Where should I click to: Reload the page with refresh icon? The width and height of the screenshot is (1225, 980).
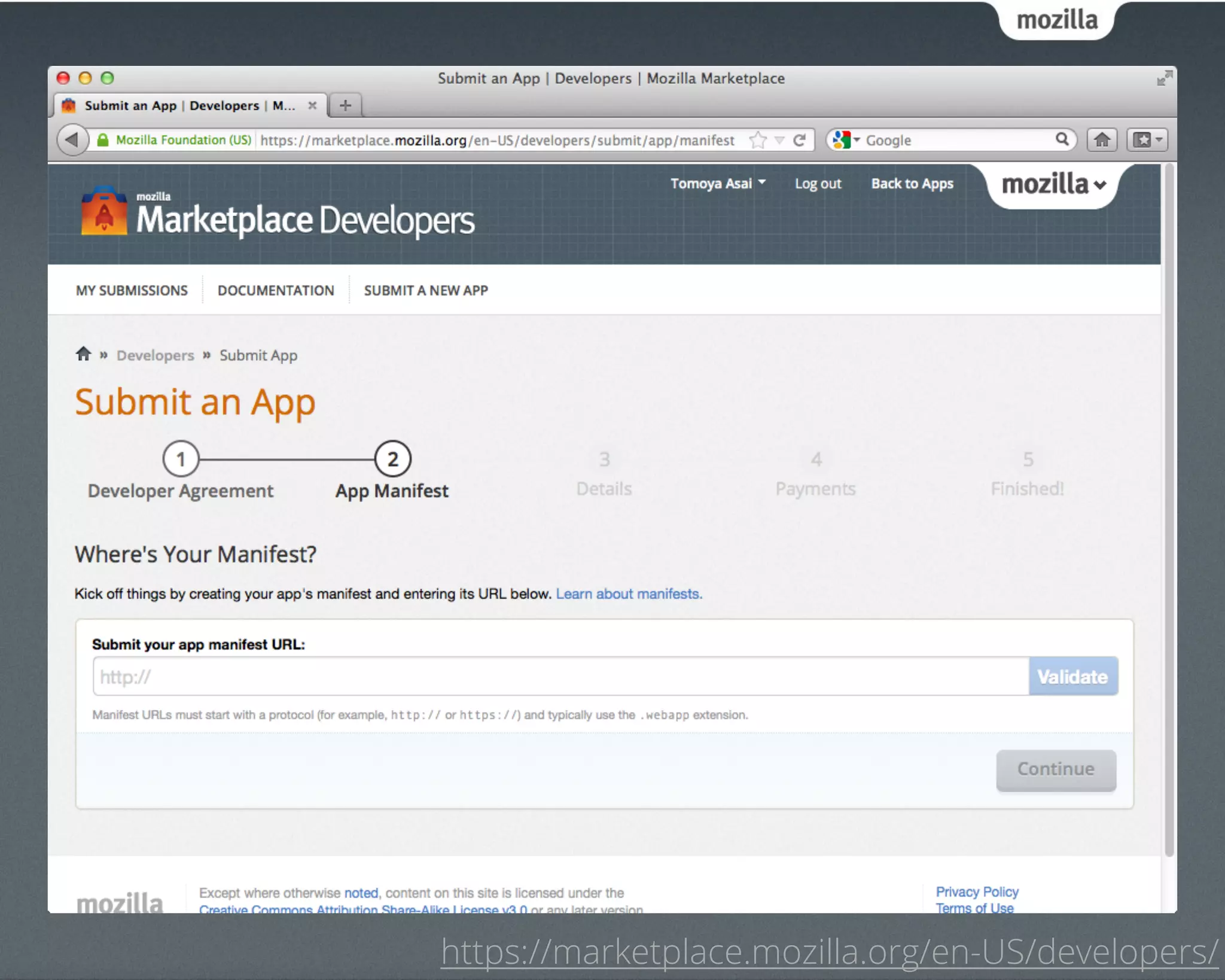[x=800, y=140]
